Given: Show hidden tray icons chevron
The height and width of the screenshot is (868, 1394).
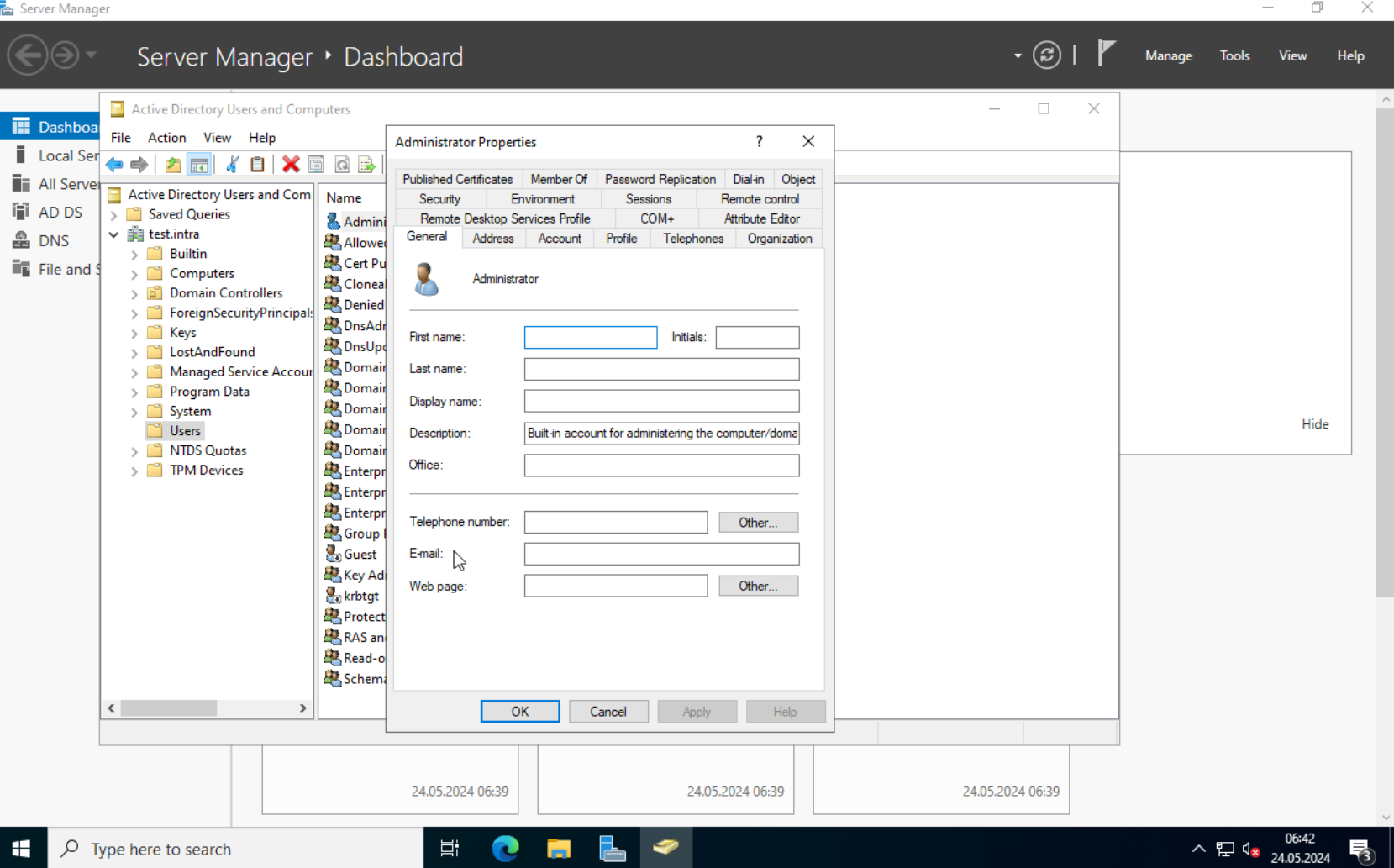Looking at the screenshot, I should 1198,850.
